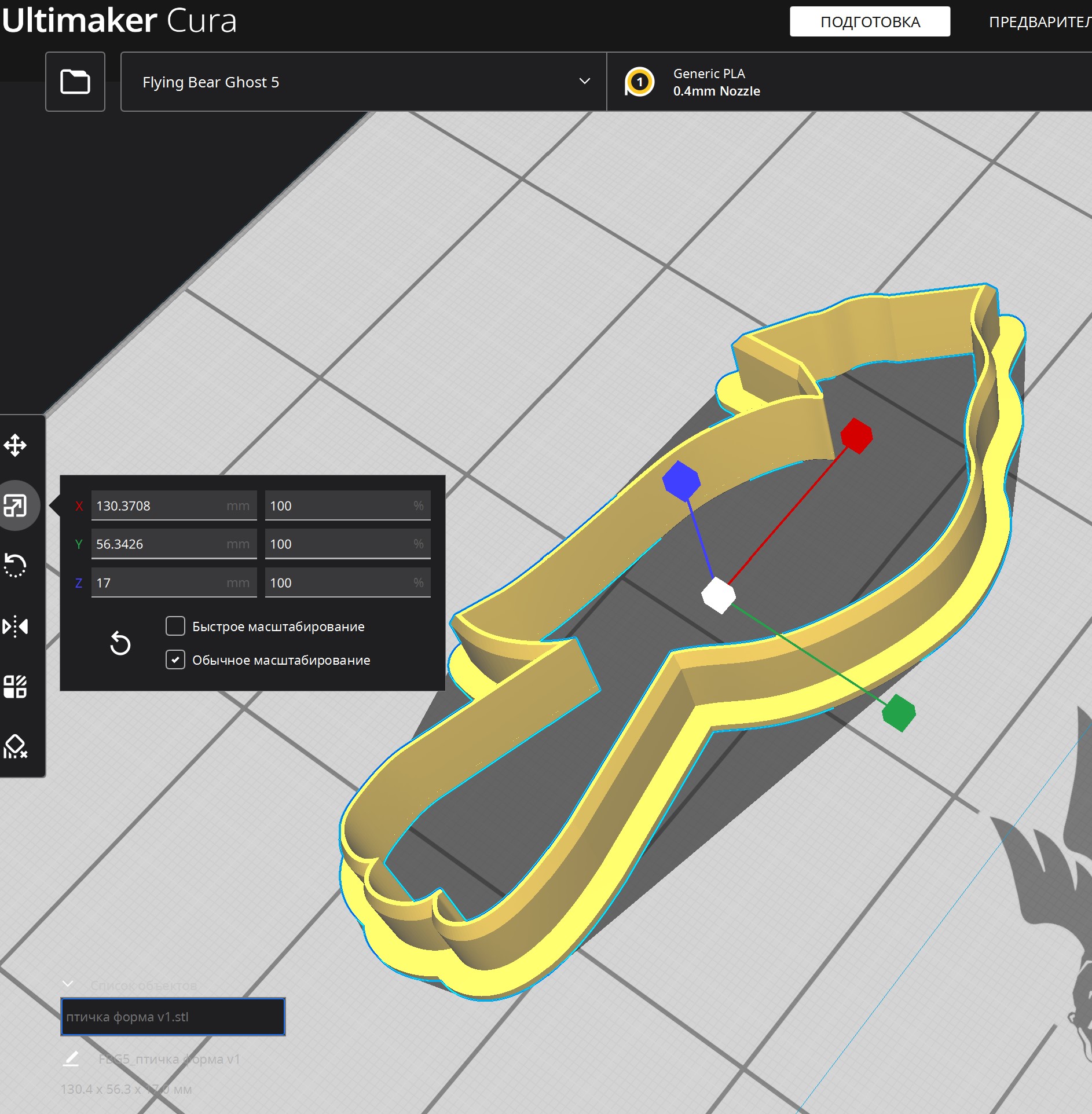Click the scale reset arrow icon

(x=120, y=643)
